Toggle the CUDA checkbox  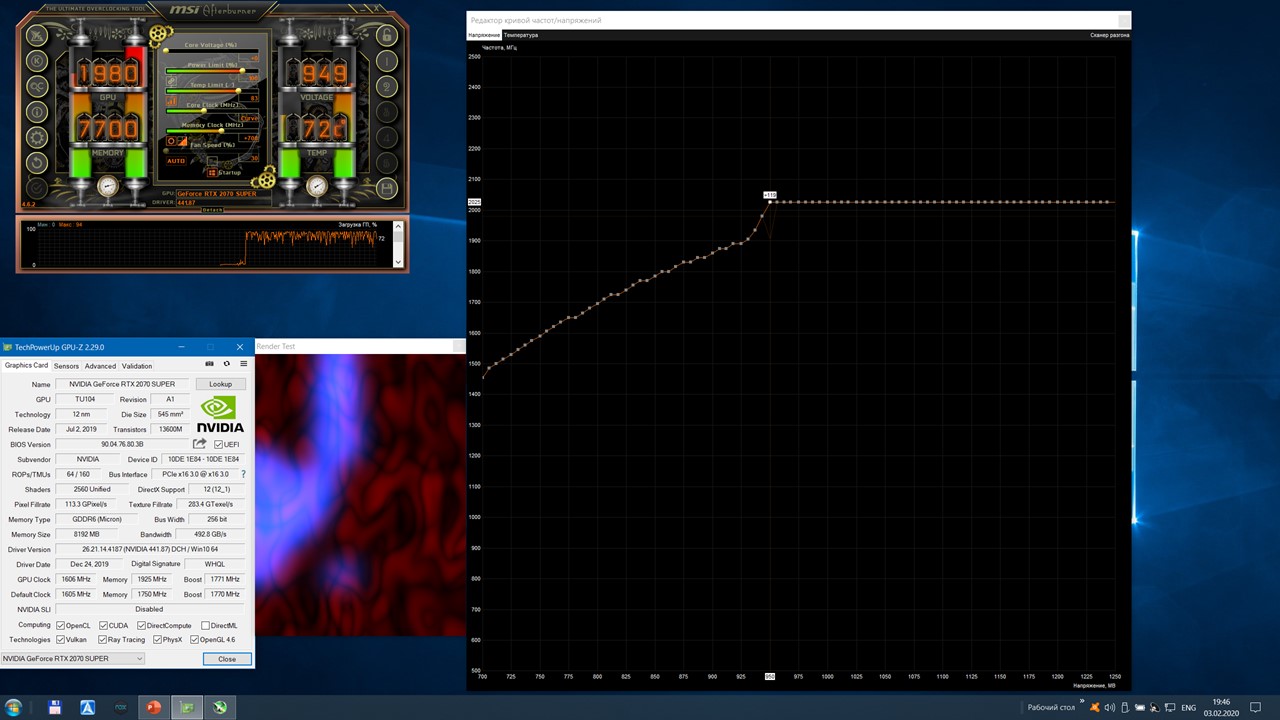[x=103, y=626]
